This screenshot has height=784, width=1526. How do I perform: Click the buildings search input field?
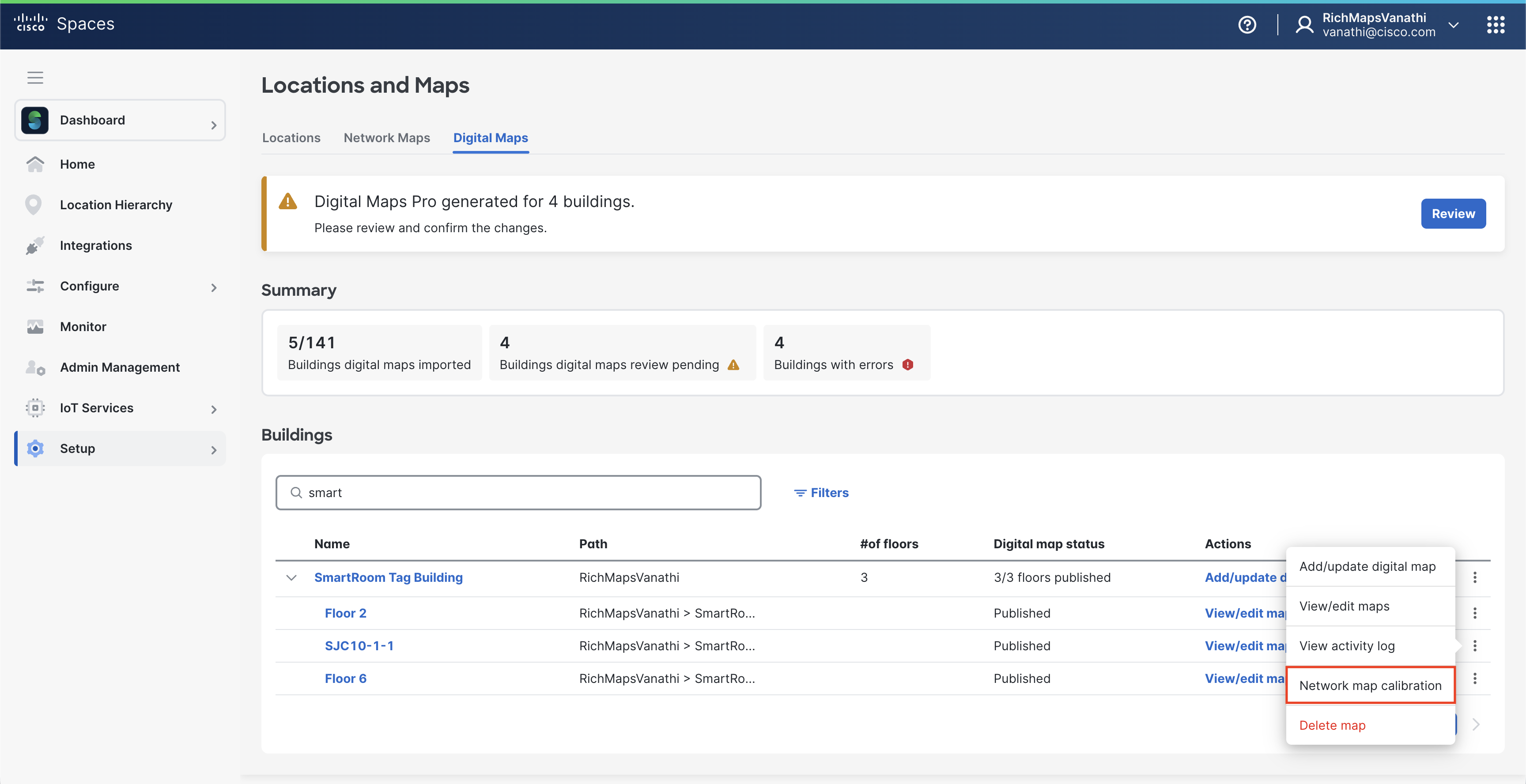click(x=518, y=493)
